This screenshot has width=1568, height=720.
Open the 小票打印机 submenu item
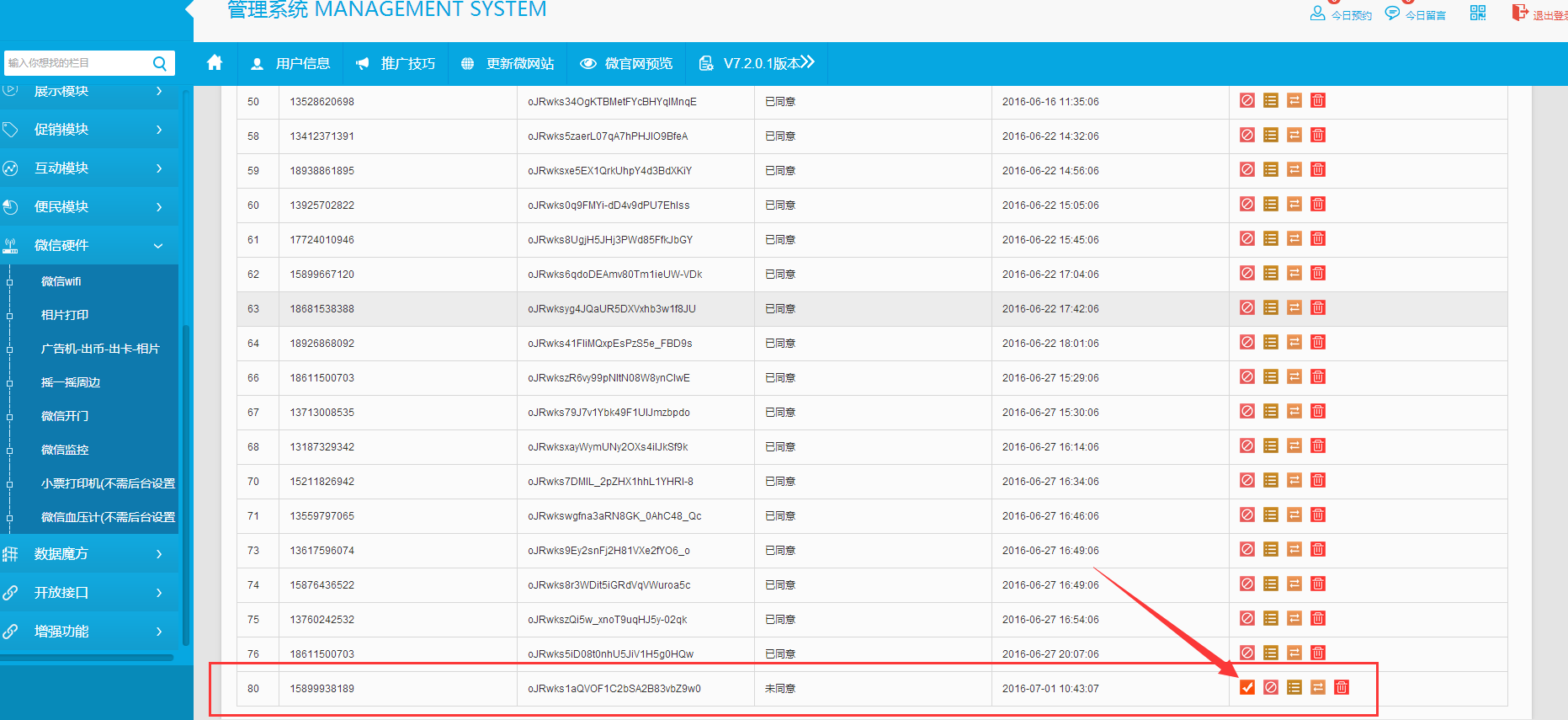[x=109, y=483]
